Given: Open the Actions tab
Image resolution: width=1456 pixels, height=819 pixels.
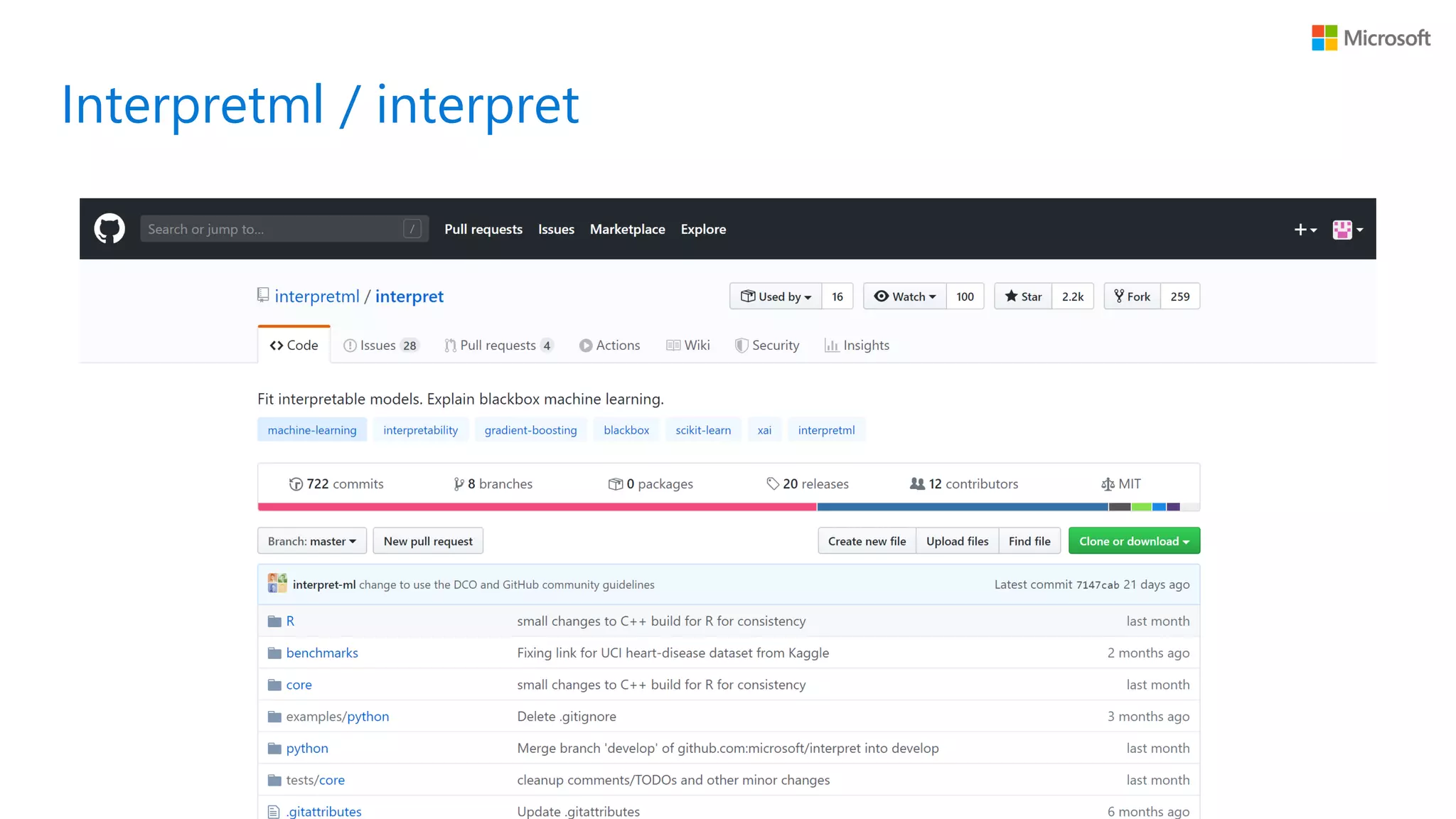Looking at the screenshot, I should tap(609, 345).
